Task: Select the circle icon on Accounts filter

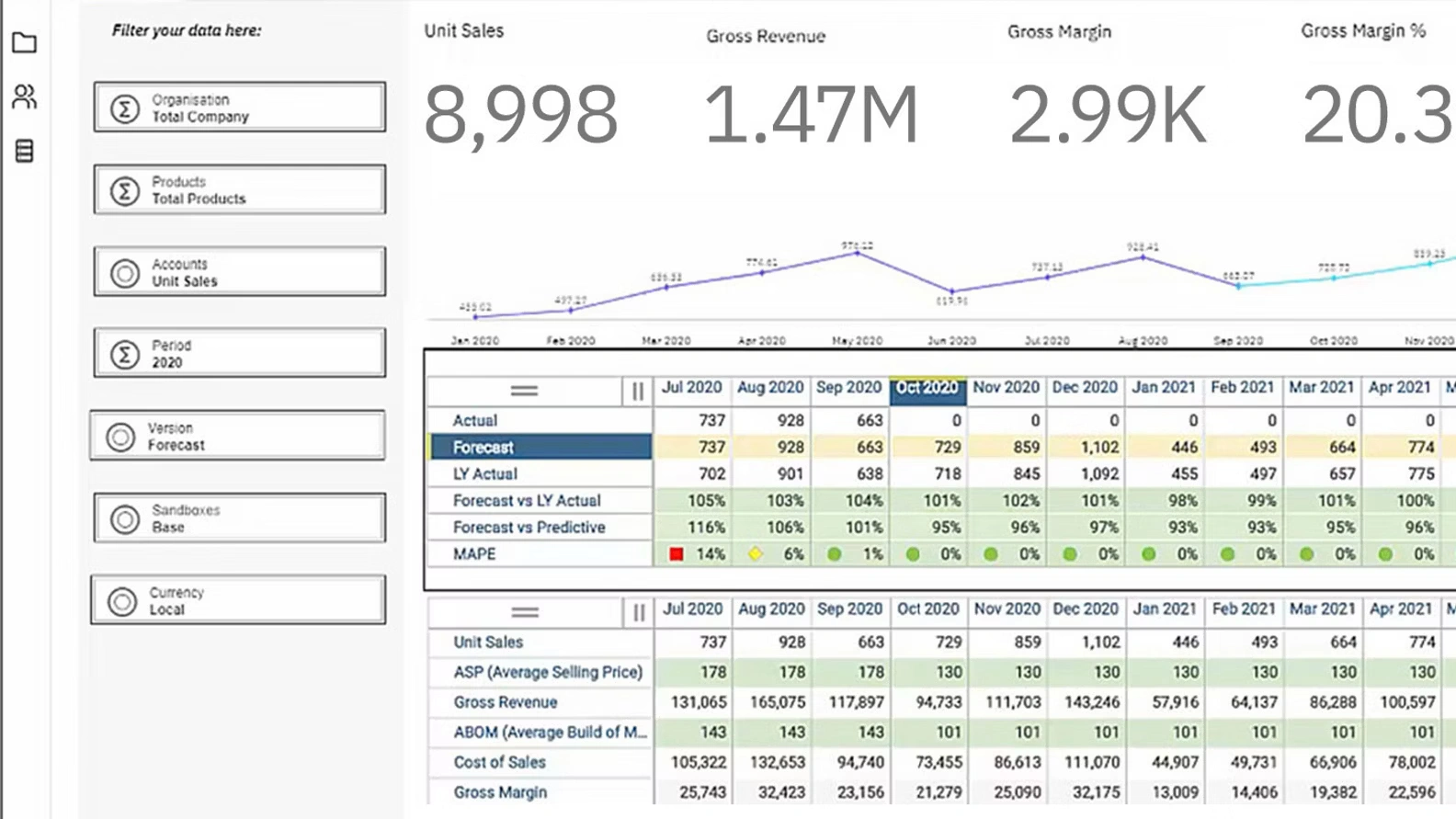Action: tap(125, 273)
